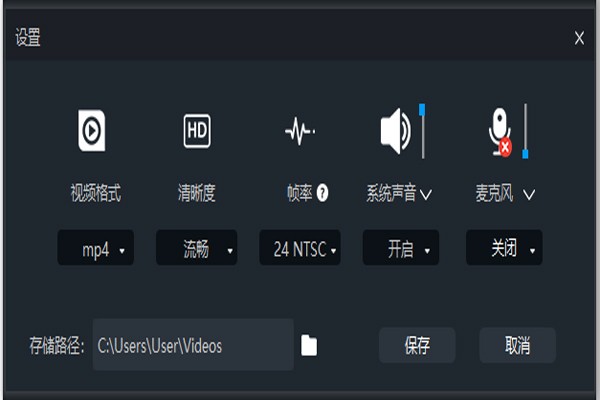Click the HD clarity icon
The width and height of the screenshot is (600, 400).
coord(197,130)
